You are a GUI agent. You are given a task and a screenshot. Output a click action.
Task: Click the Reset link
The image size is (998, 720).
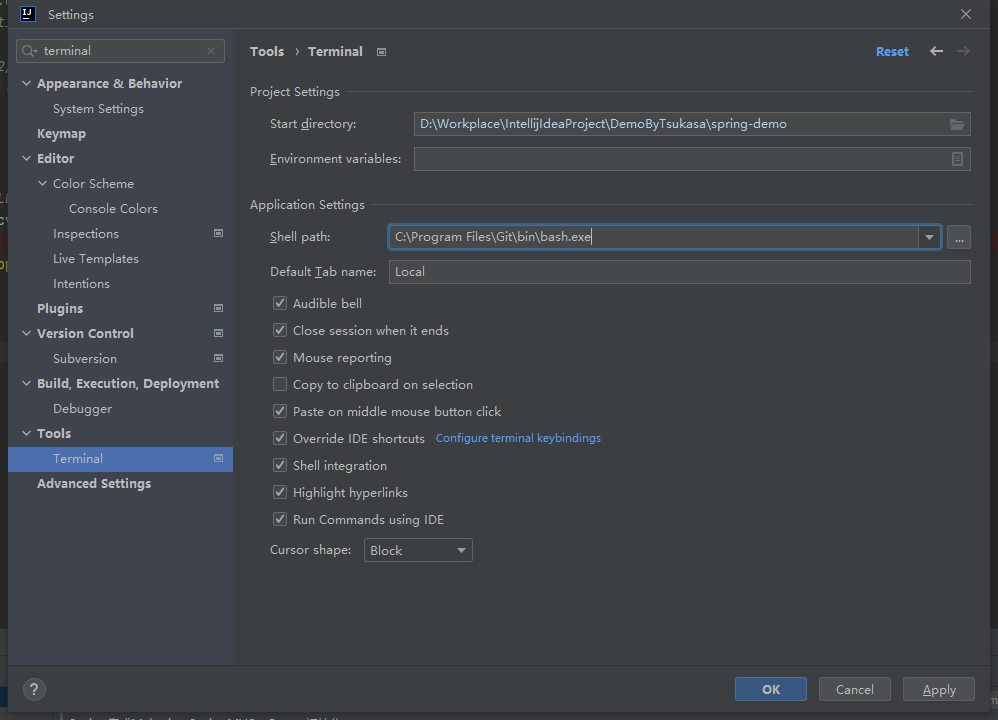click(892, 52)
